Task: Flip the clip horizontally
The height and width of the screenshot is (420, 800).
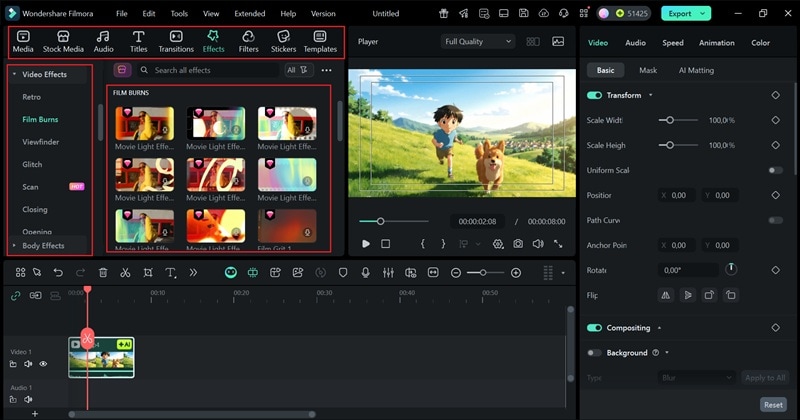Action: pos(665,295)
